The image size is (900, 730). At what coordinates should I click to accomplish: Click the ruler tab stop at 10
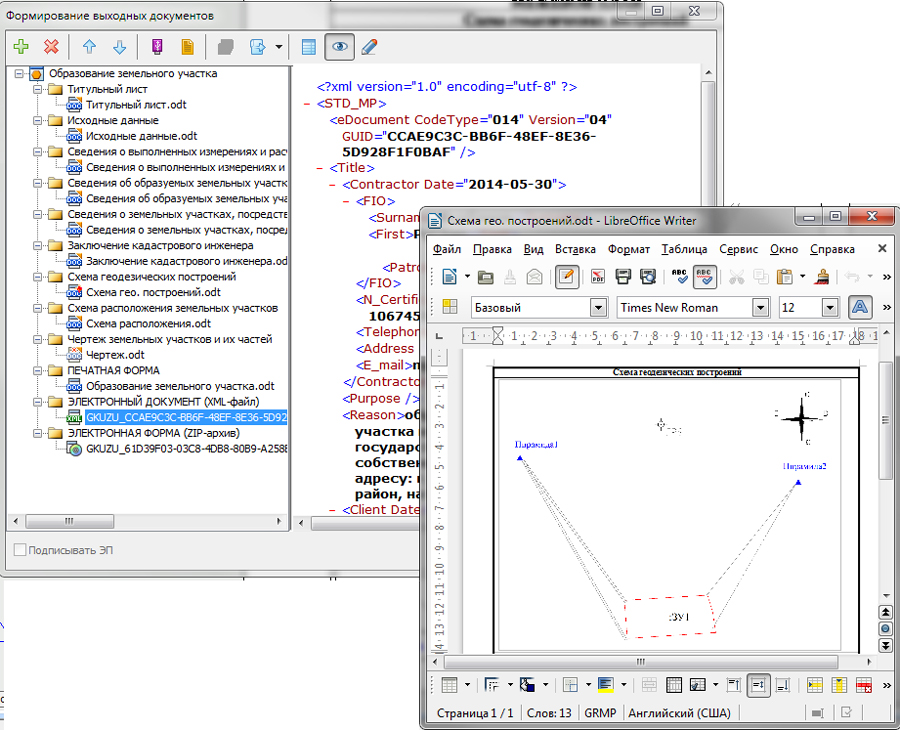(696, 336)
